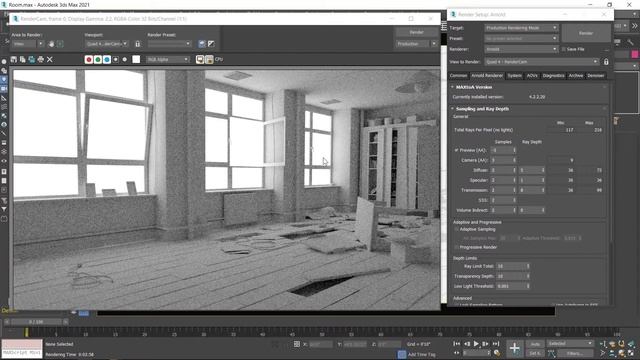Toggle the Auto key button
This screenshot has width=640, height=360.
pyautogui.click(x=535, y=344)
